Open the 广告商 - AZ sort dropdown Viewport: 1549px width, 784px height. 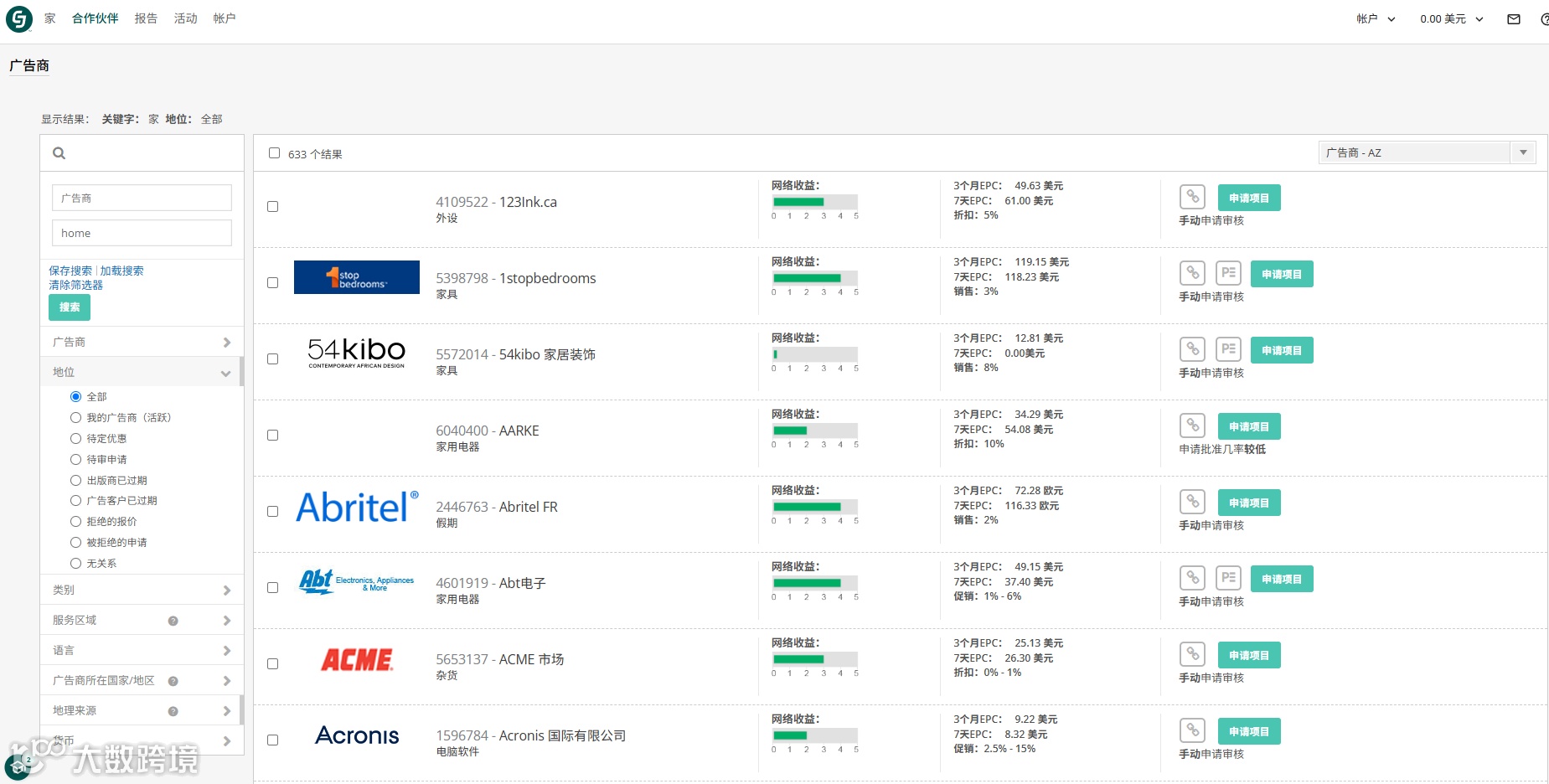[1427, 152]
